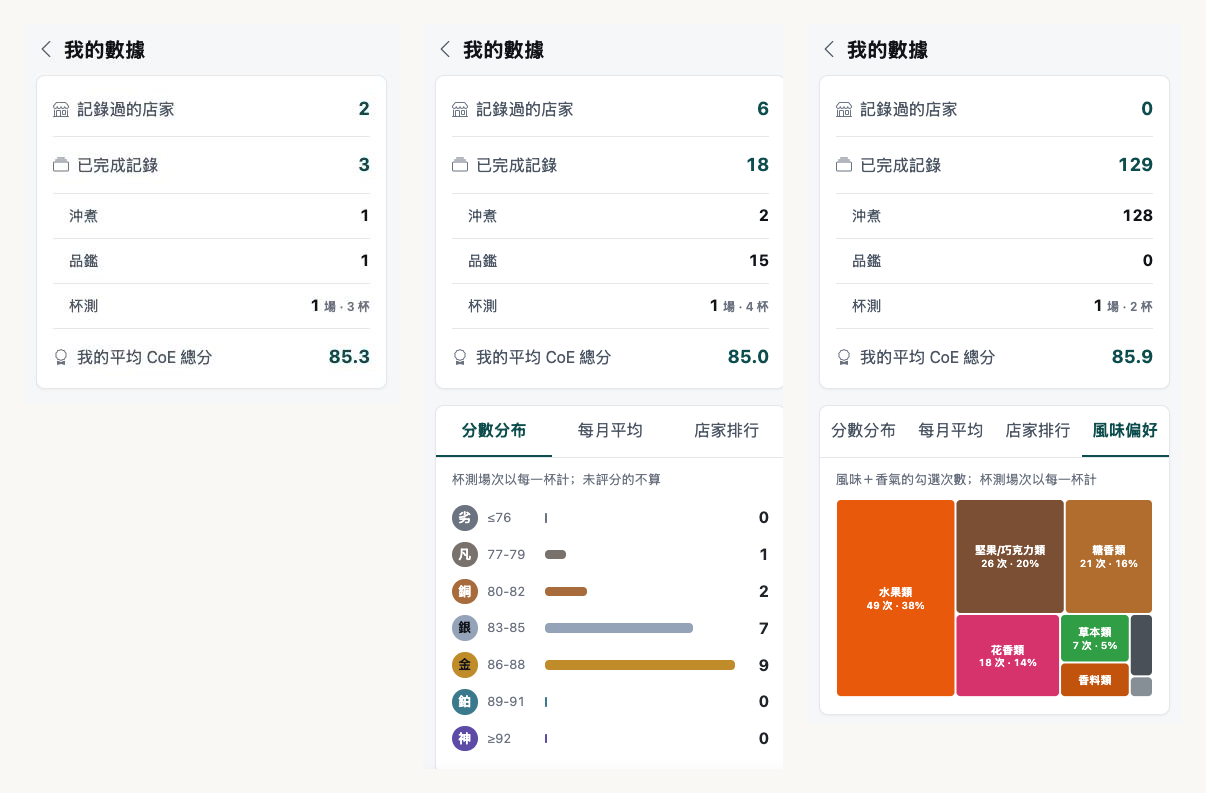Click the completed records value 129

coord(1136,165)
